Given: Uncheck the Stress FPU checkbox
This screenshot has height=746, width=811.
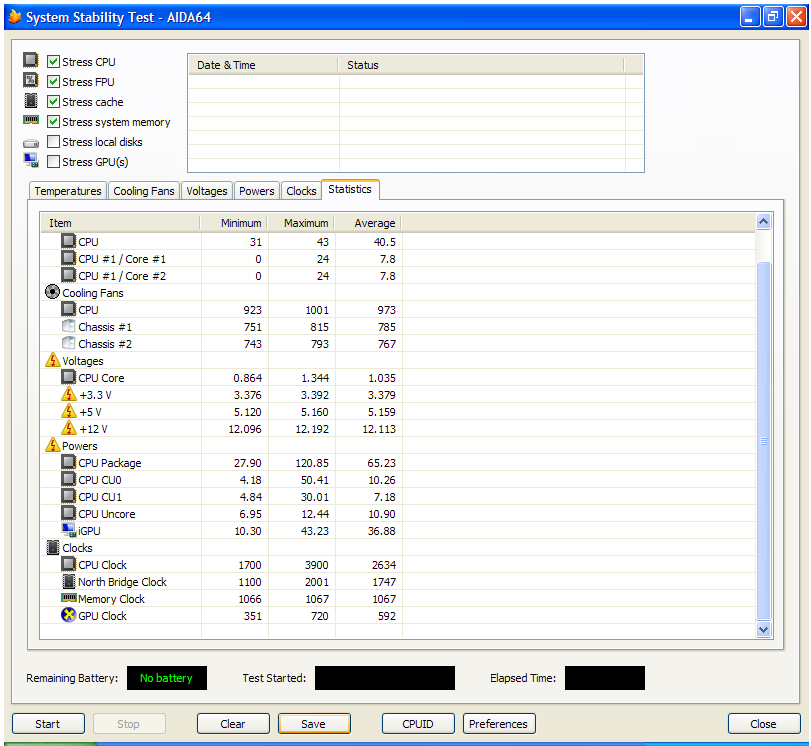Looking at the screenshot, I should 53,82.
